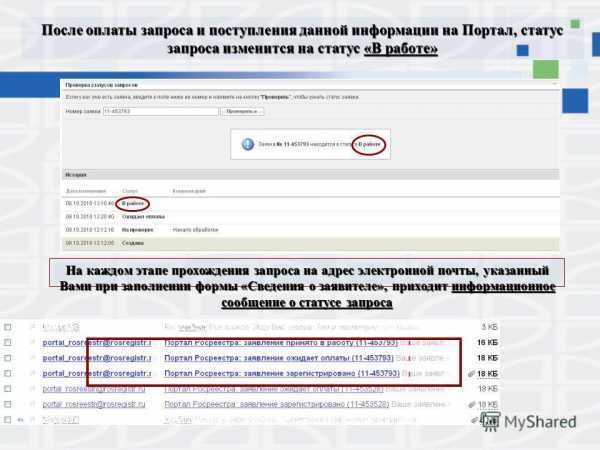Screen dimensions: 600x450
Task: Focus the 'Номер заявки' input field
Action: [x=160, y=111]
